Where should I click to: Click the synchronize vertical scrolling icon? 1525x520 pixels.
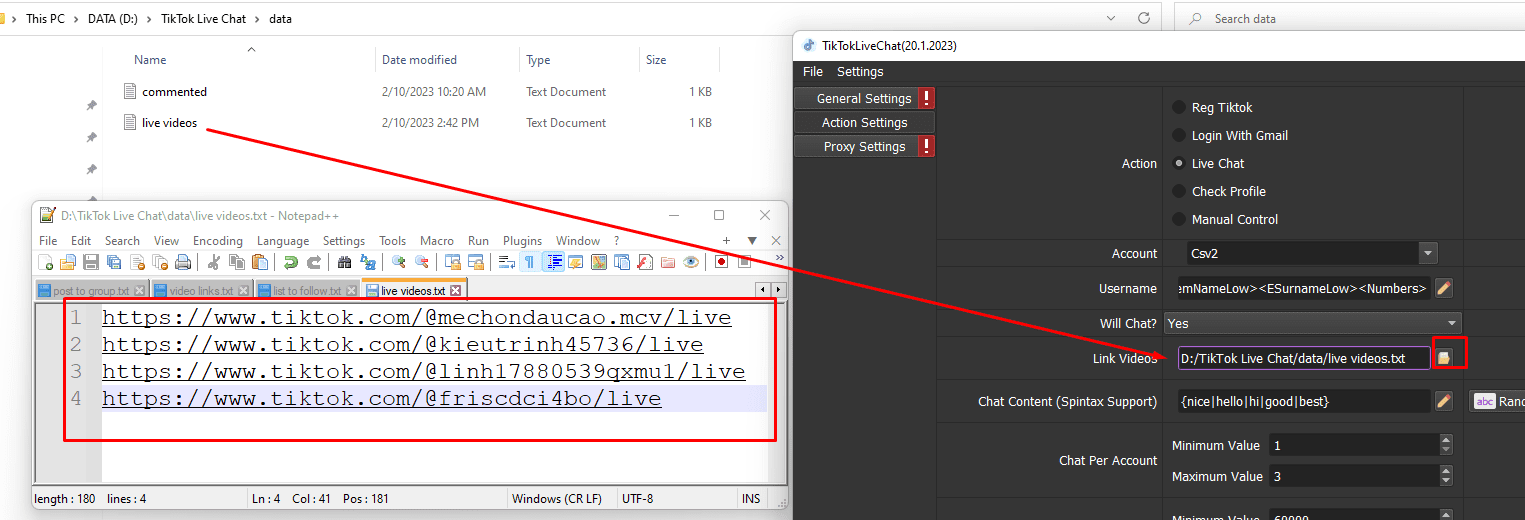click(452, 262)
